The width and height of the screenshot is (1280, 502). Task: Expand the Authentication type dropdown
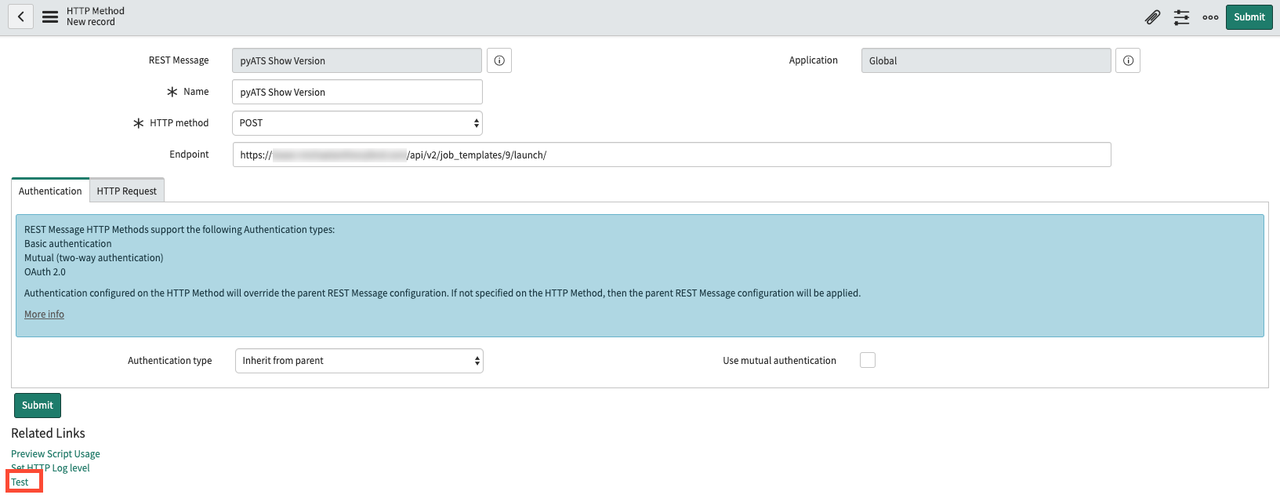(358, 361)
